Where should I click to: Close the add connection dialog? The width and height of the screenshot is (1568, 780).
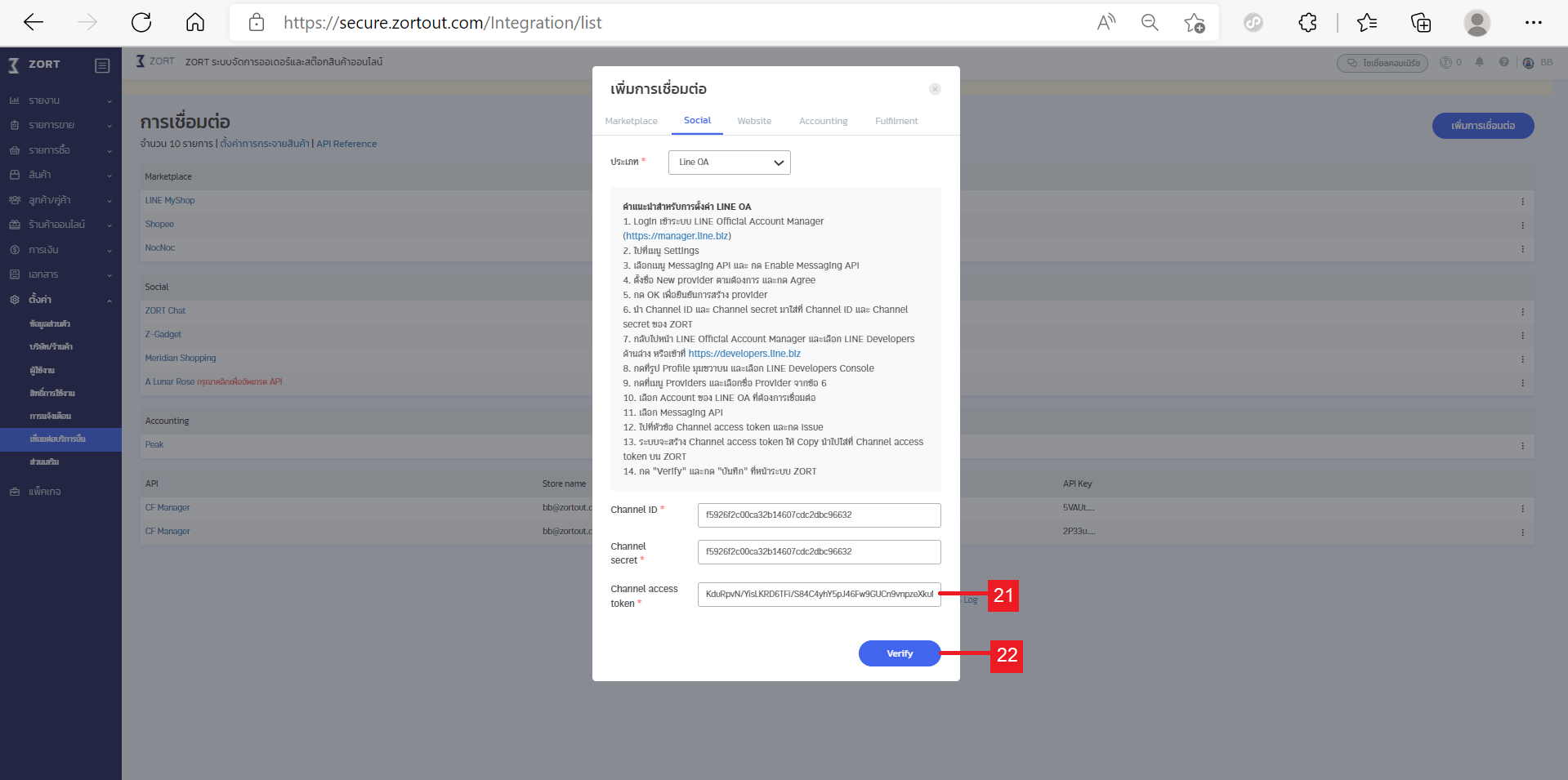[x=935, y=89]
